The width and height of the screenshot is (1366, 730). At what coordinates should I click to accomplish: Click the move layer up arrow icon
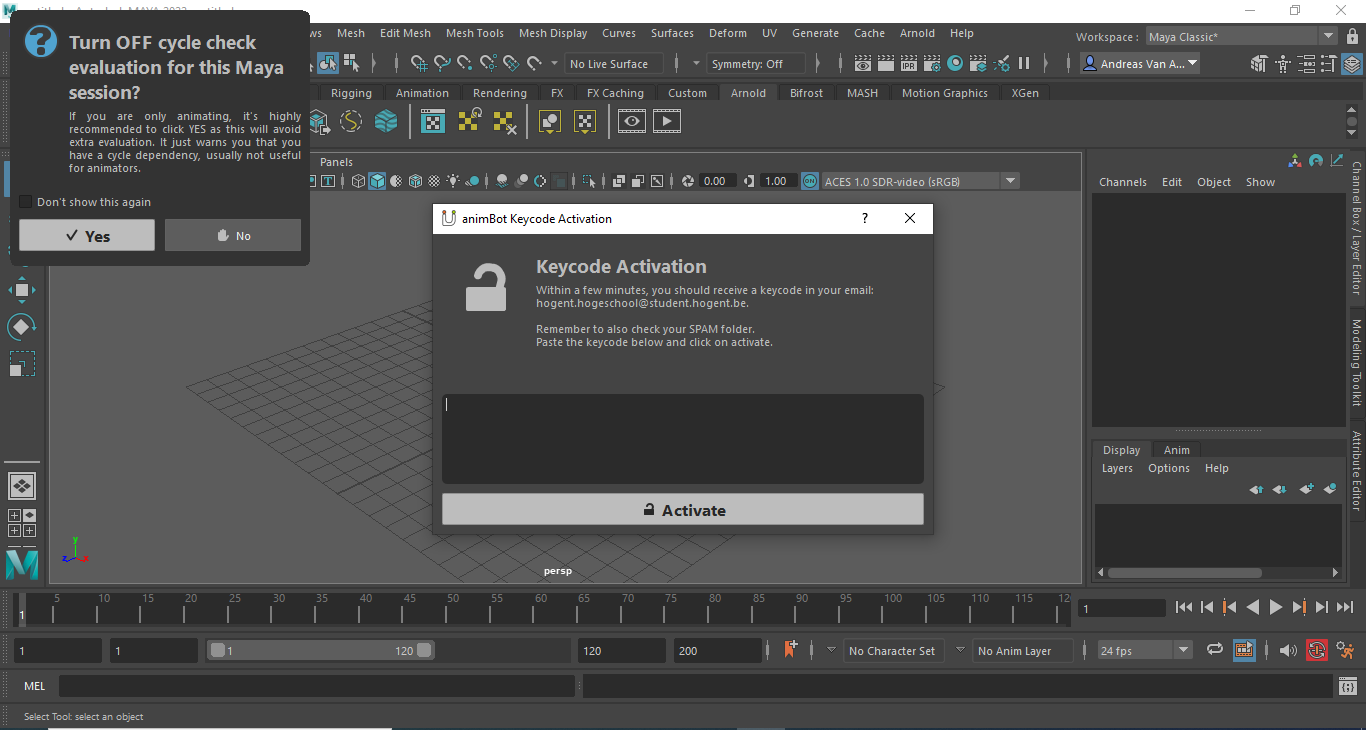[x=1257, y=489]
